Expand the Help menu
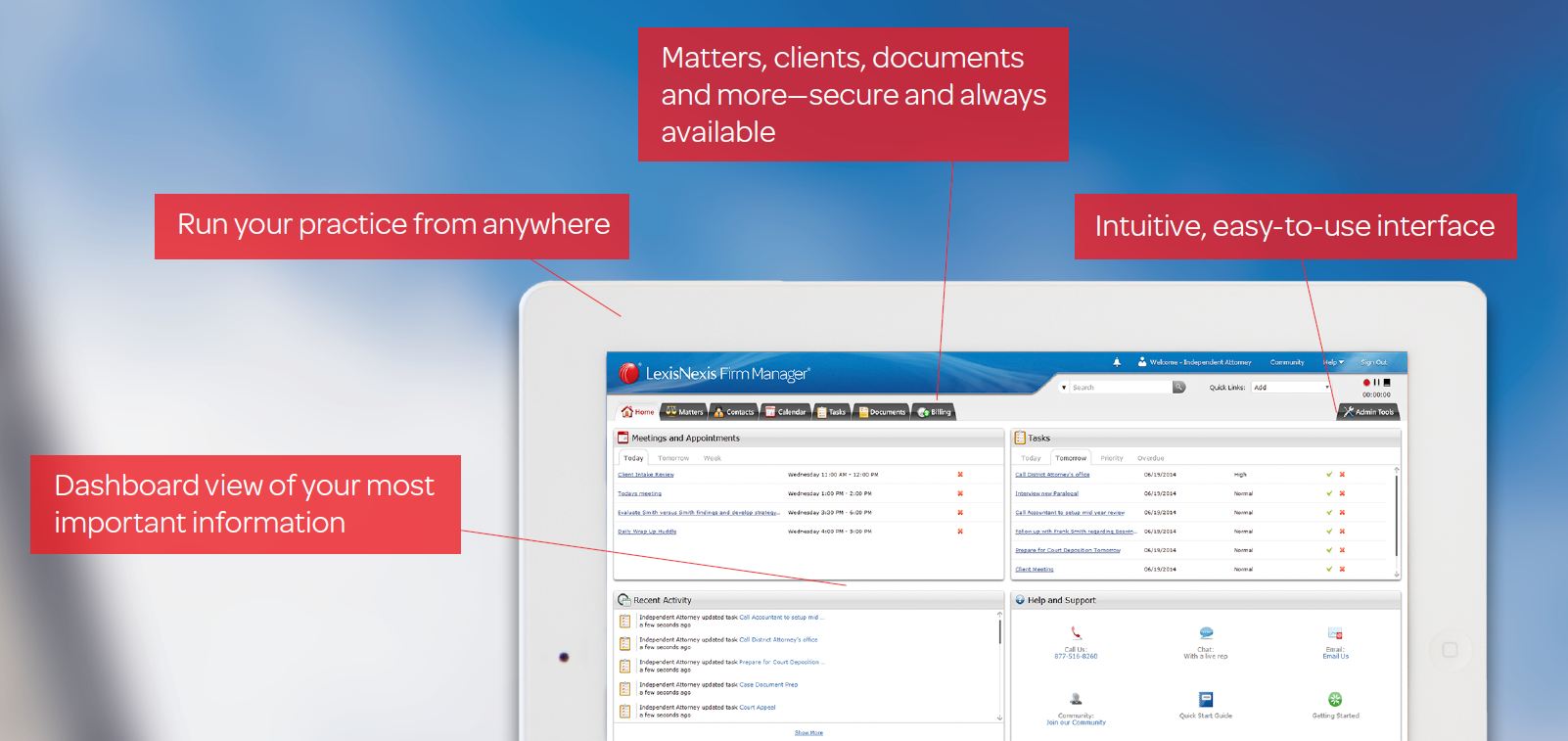1568x741 pixels. 1333,362
